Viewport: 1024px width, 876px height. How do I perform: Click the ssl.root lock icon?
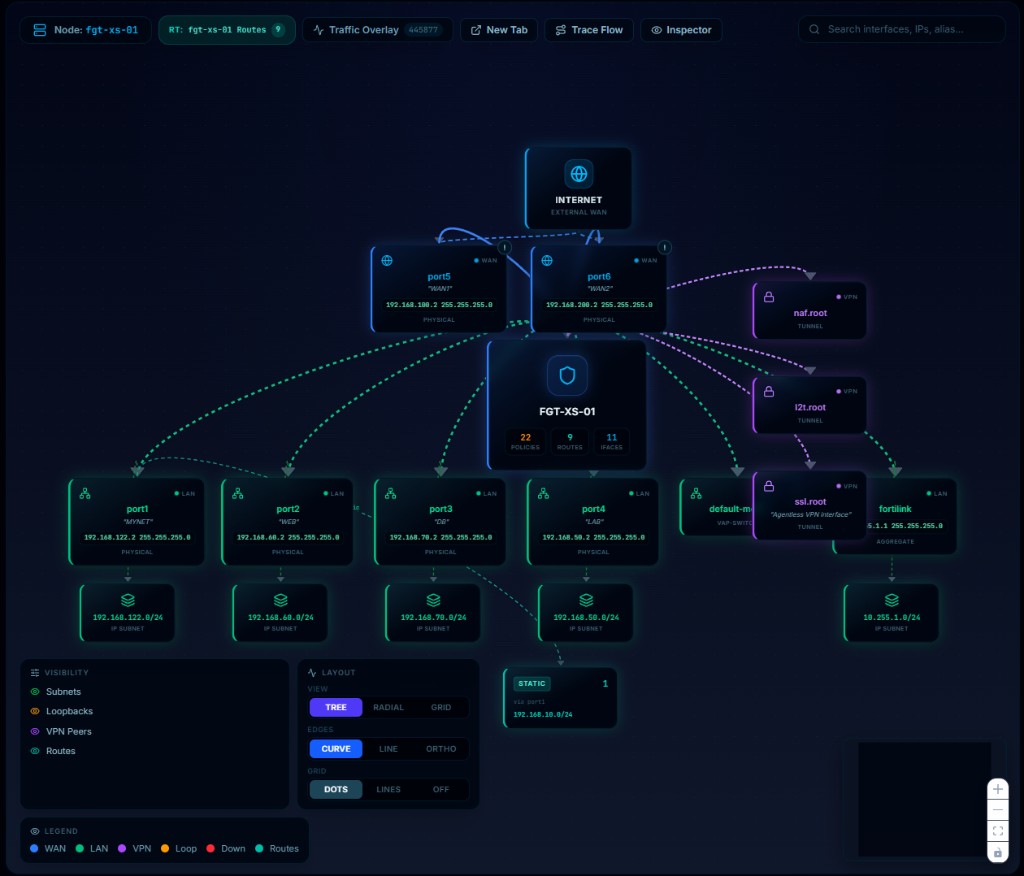pyautogui.click(x=769, y=486)
